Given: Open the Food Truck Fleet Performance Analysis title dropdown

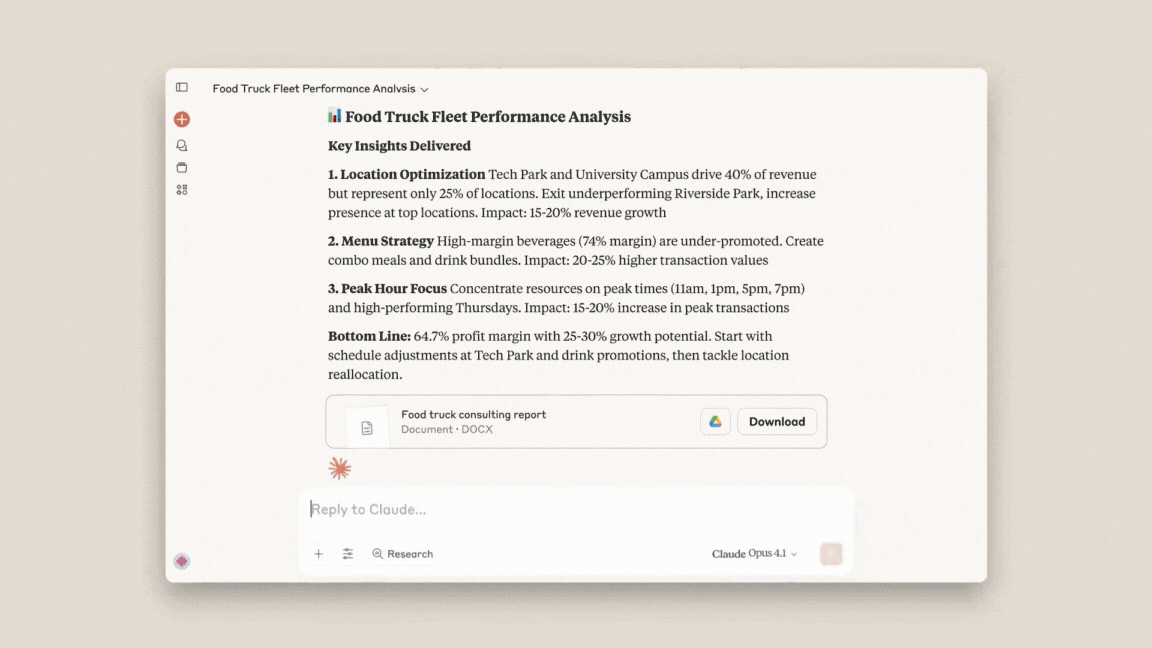Looking at the screenshot, I should [x=424, y=88].
